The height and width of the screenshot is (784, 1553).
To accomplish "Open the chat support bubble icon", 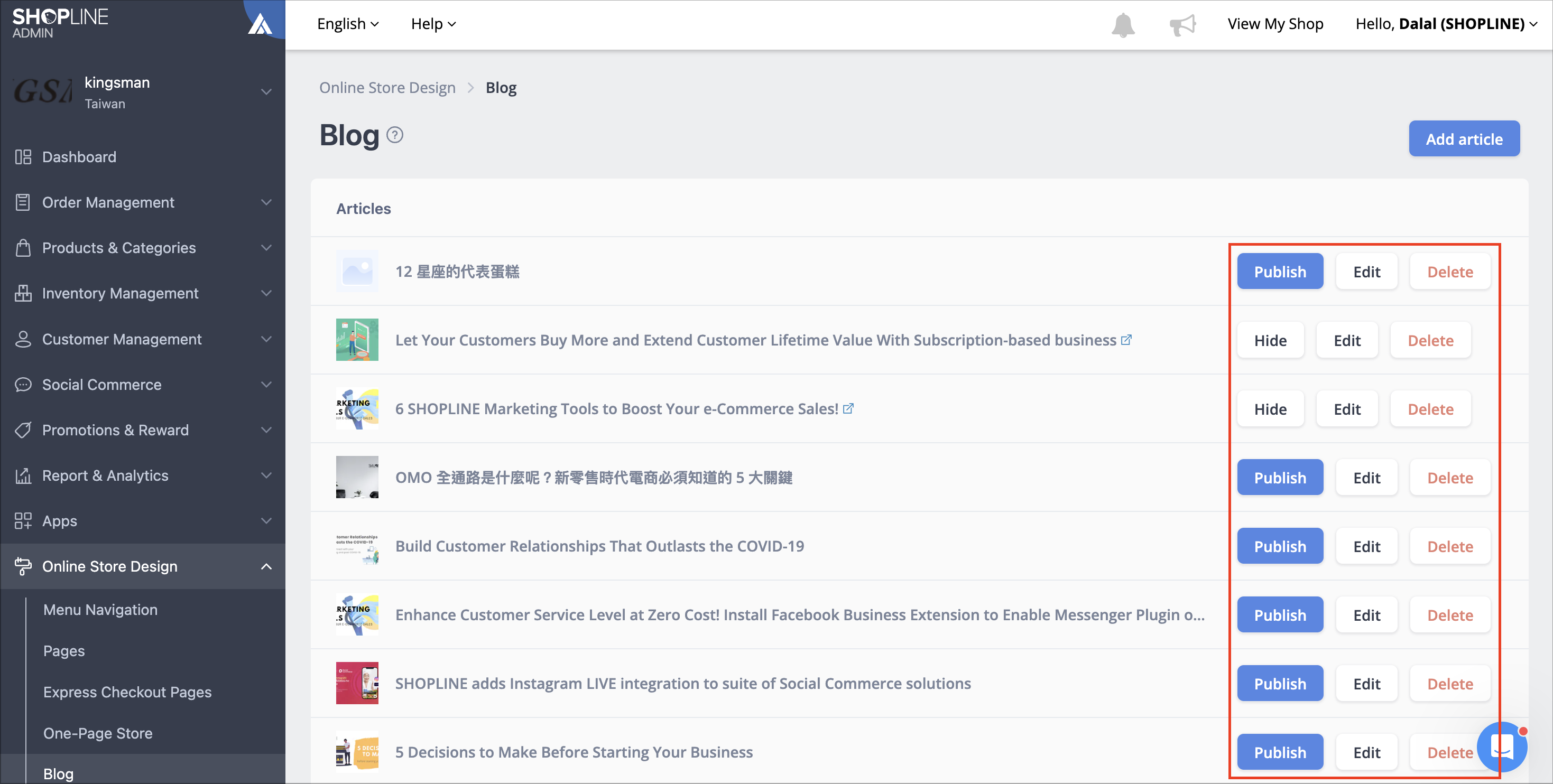I will 1502,746.
